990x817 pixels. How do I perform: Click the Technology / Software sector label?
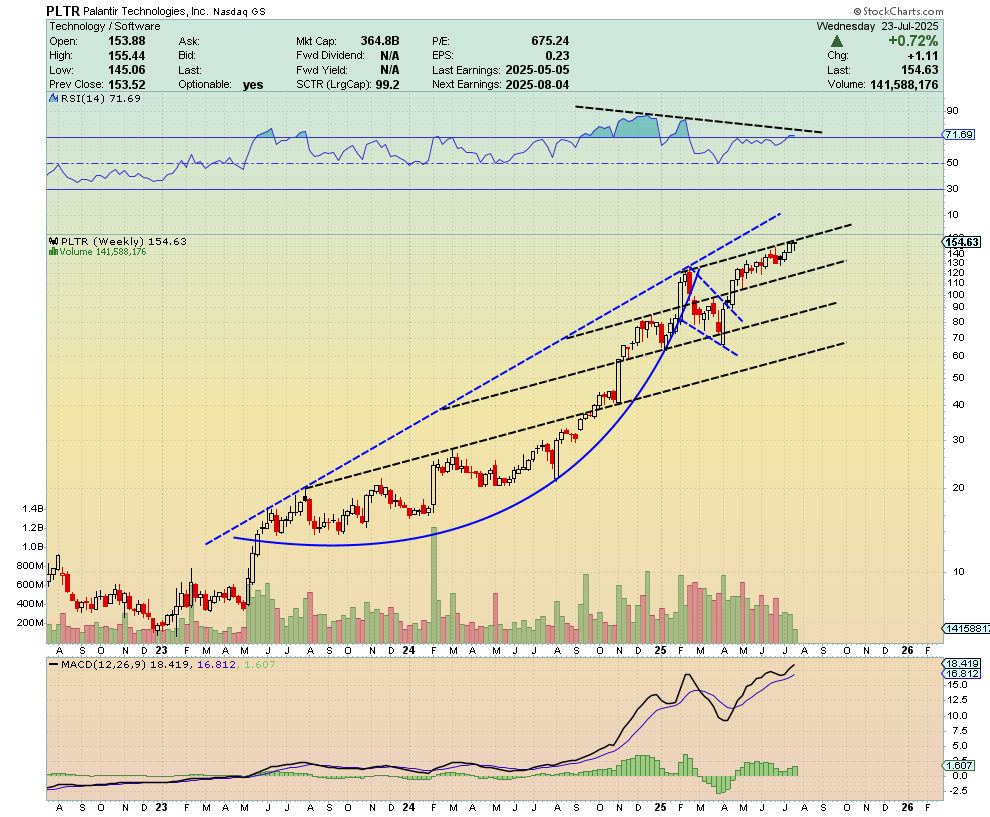(105, 27)
